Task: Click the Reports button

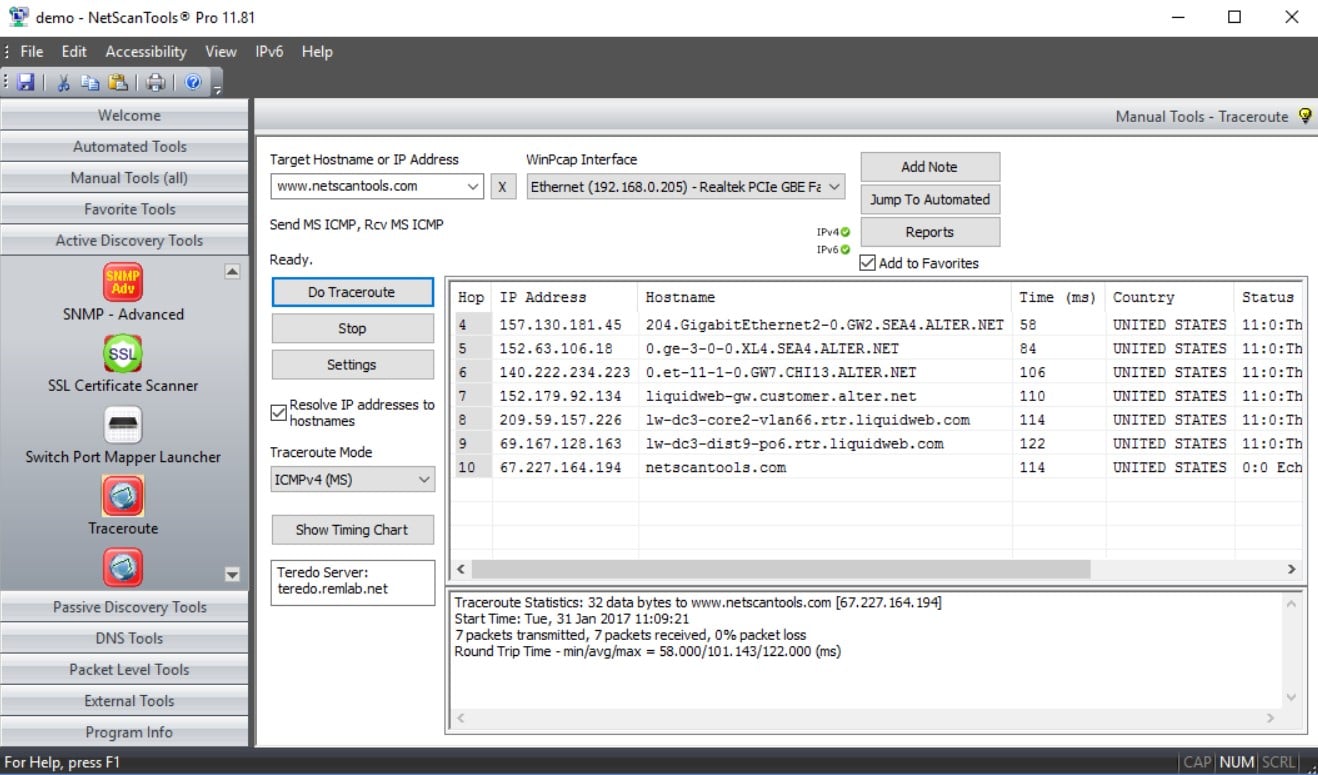Action: pyautogui.click(x=929, y=232)
